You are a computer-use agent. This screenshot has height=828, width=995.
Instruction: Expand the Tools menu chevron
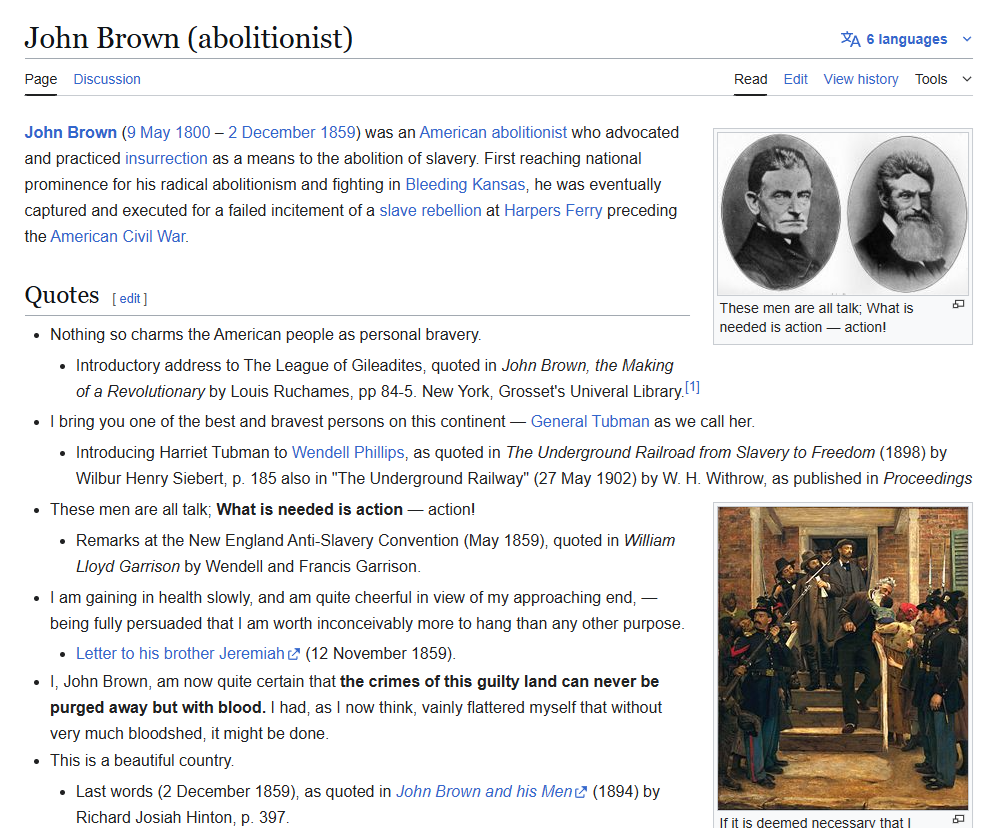tap(966, 79)
